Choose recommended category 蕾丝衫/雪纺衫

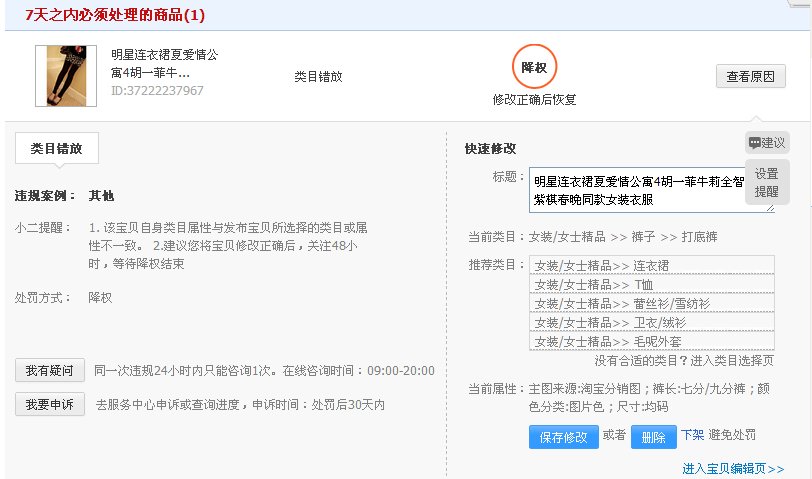(651, 303)
